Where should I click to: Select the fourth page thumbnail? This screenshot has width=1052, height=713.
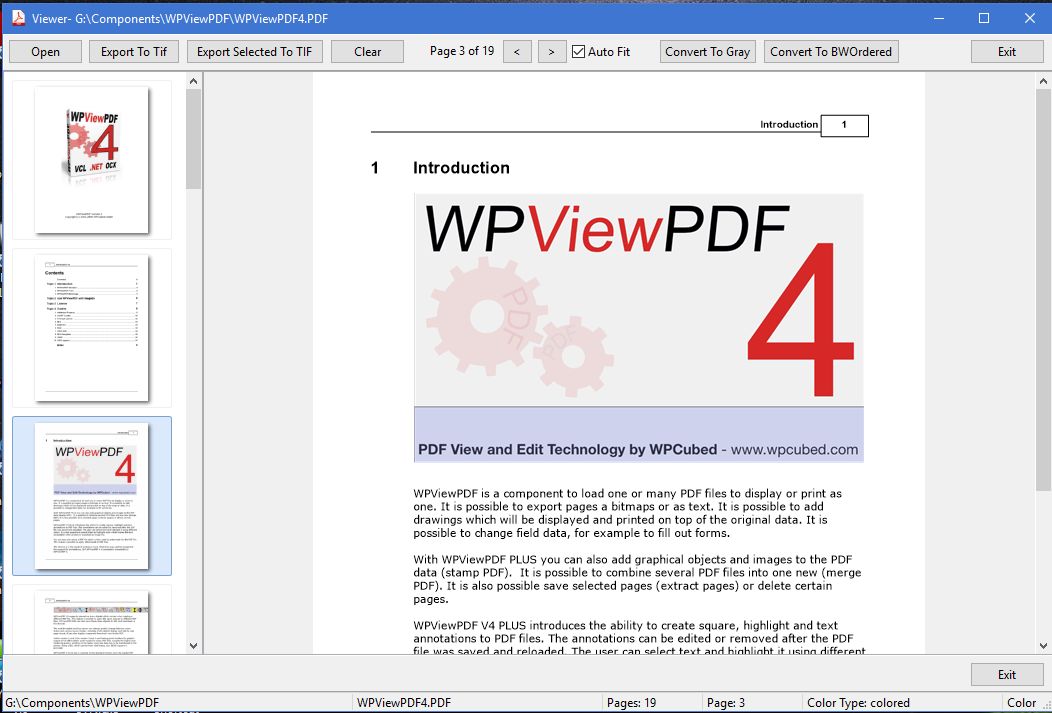point(92,619)
